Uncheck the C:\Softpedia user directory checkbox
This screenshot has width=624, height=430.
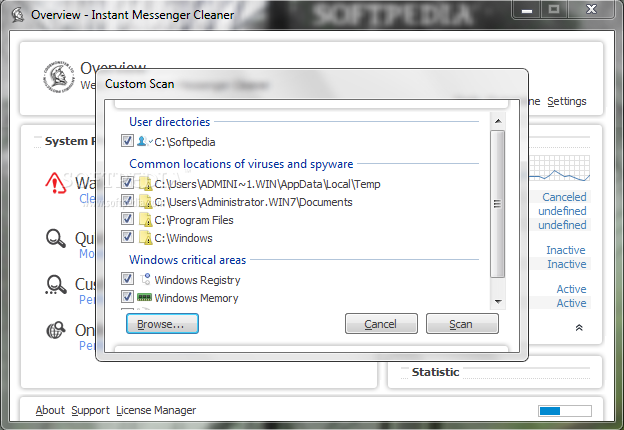pos(127,141)
